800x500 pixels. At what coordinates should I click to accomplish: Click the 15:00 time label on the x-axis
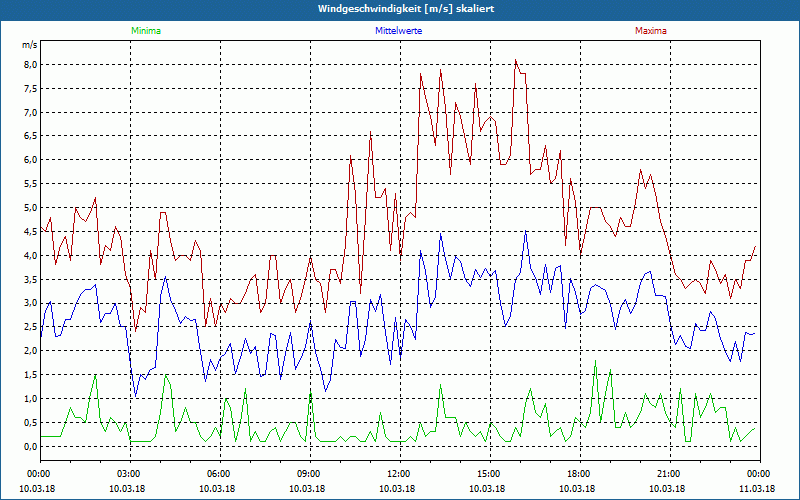pos(490,474)
